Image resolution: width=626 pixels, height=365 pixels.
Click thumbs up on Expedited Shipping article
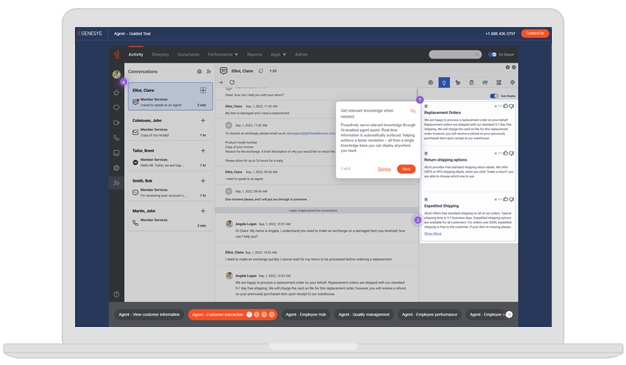(x=505, y=199)
